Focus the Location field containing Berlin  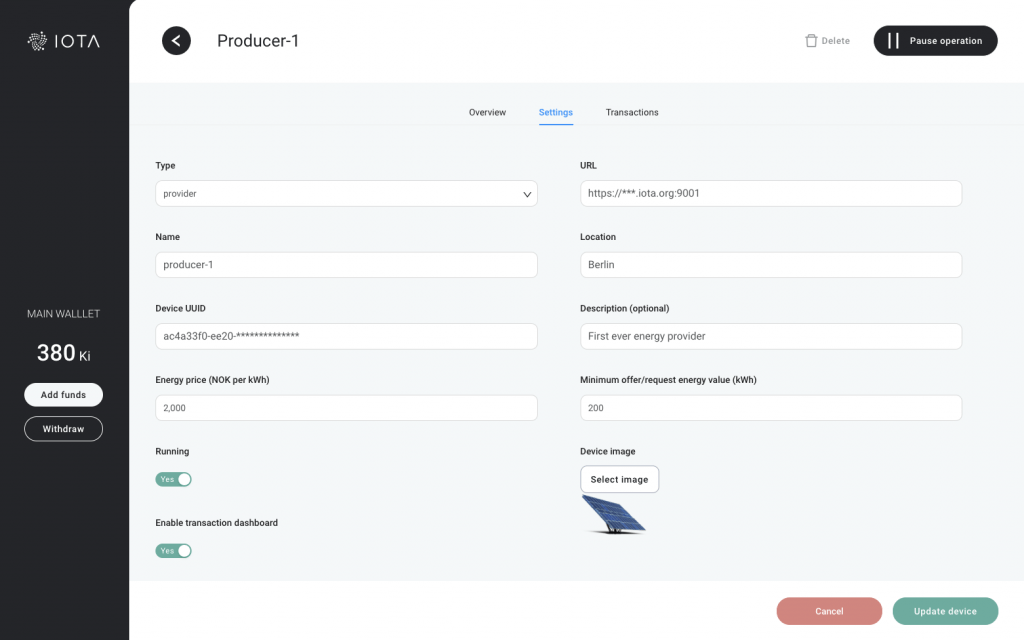(x=770, y=265)
